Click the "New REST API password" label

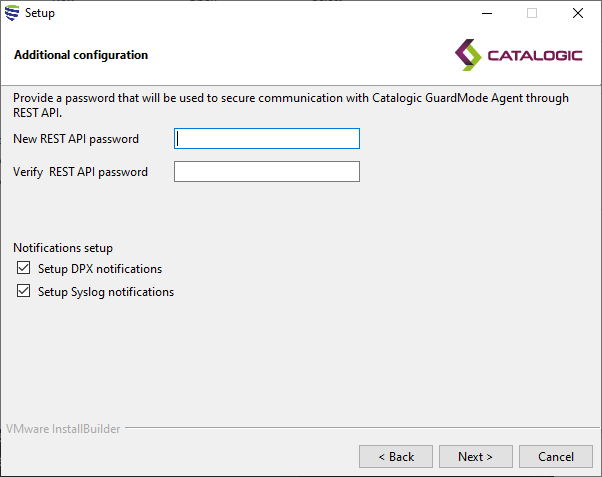click(x=76, y=139)
